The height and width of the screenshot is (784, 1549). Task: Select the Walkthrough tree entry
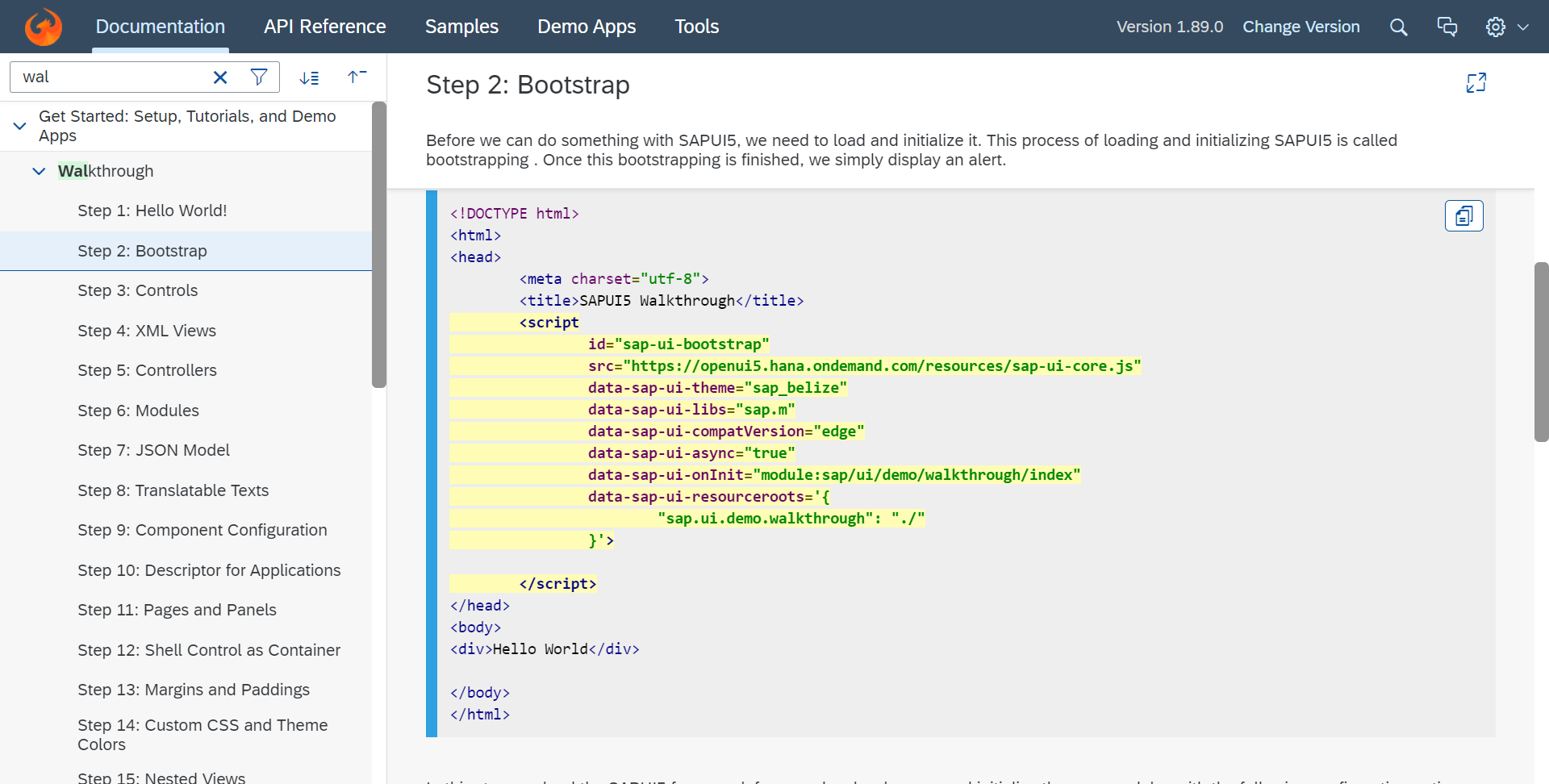pos(106,171)
